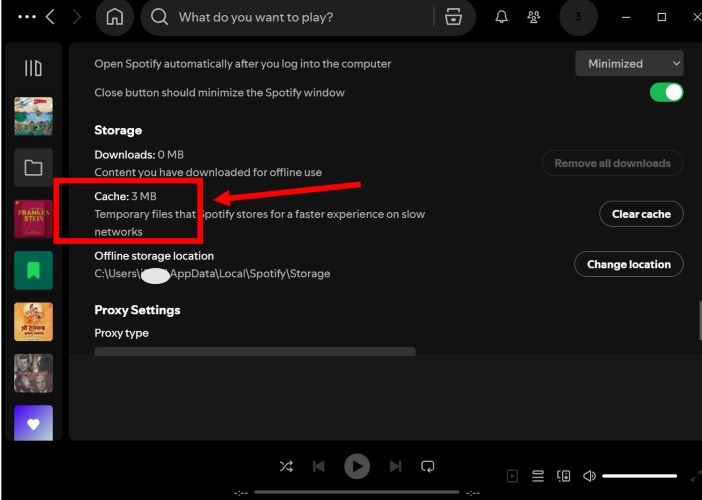The image size is (702, 500).
Task: Mute the volume speaker icon
Action: (589, 476)
